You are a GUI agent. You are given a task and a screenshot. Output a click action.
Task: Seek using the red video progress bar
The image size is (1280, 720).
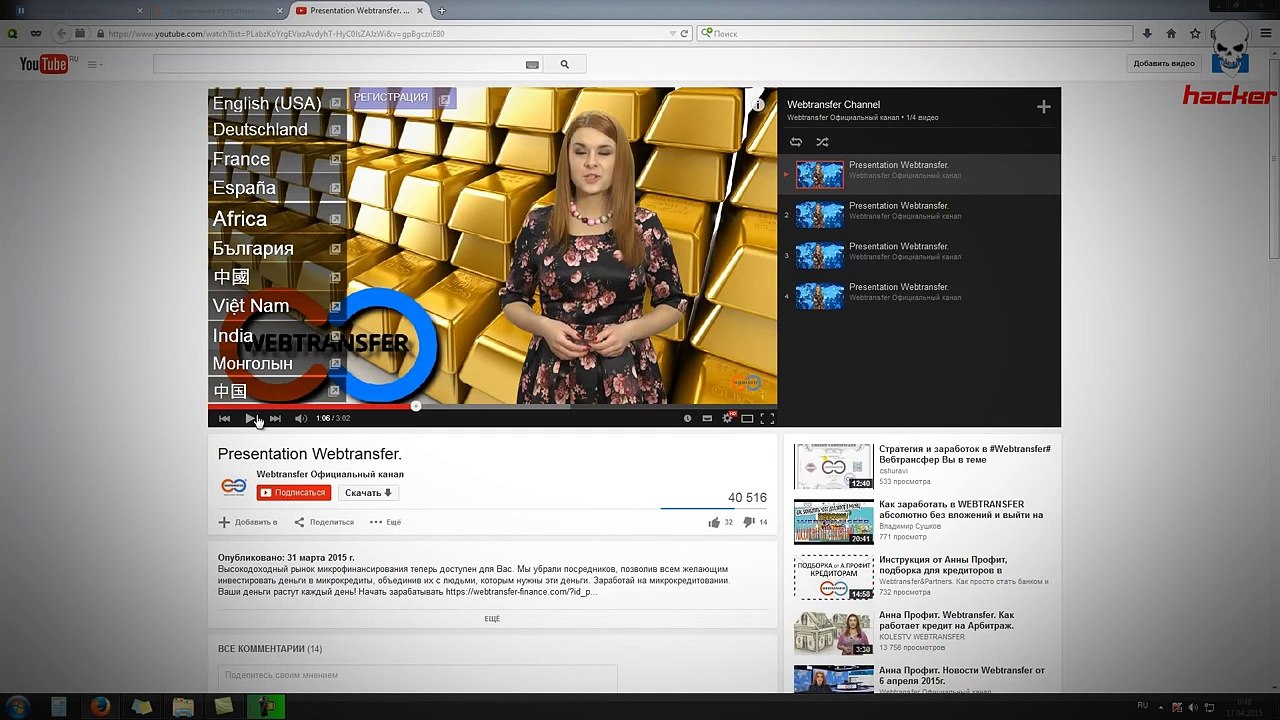(x=492, y=406)
